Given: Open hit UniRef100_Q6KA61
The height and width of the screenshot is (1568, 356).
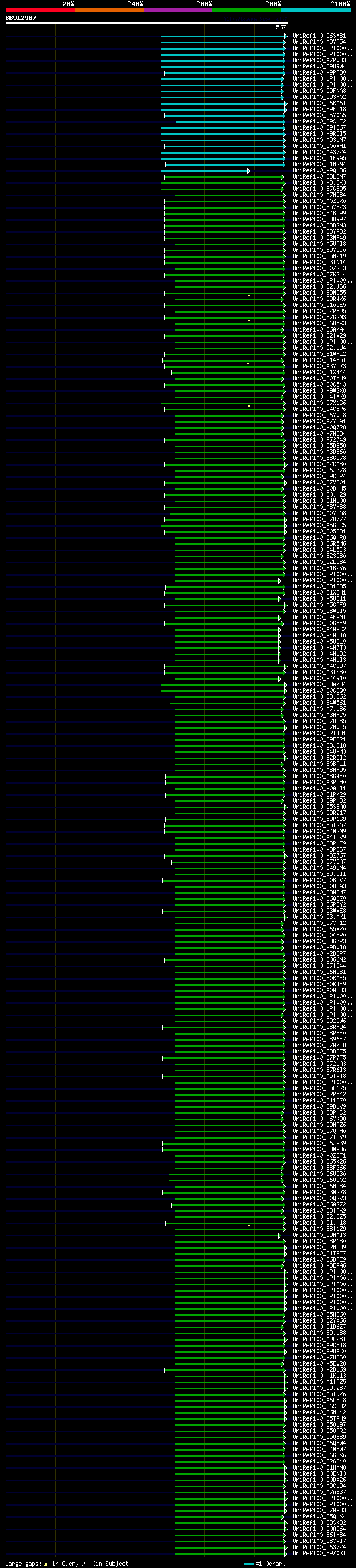Looking at the screenshot, I should (x=319, y=103).
